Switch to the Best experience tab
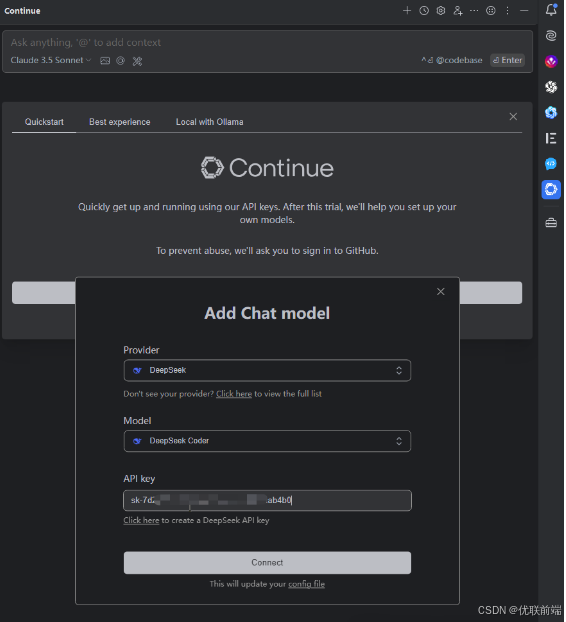The image size is (566, 622). [x=120, y=122]
